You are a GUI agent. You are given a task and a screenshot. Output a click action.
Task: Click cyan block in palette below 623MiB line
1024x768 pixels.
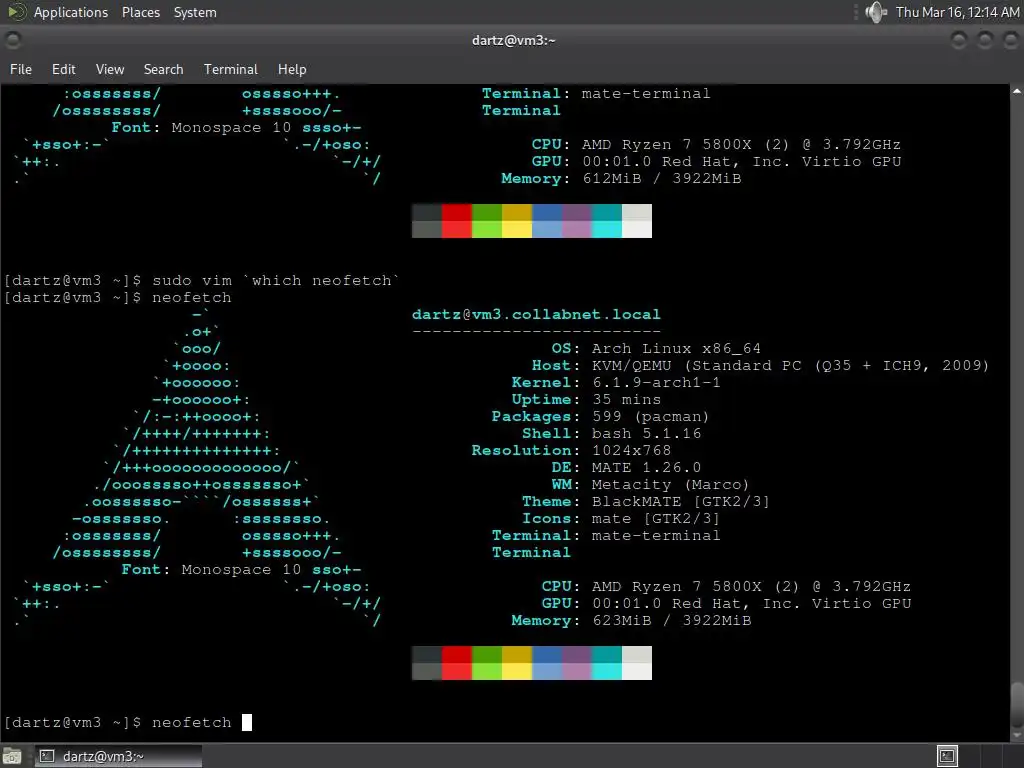point(607,663)
